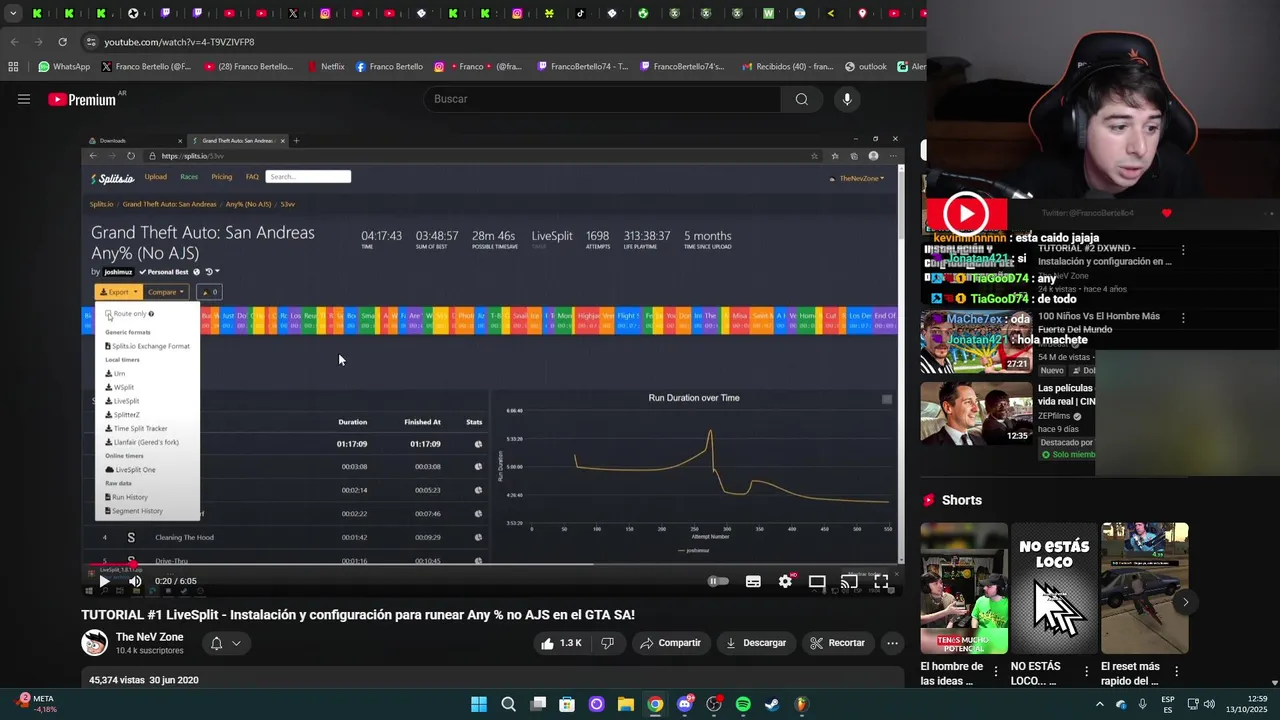1280x720 pixels.
Task: Open the Recibidos Gmail bookmark
Action: click(787, 67)
